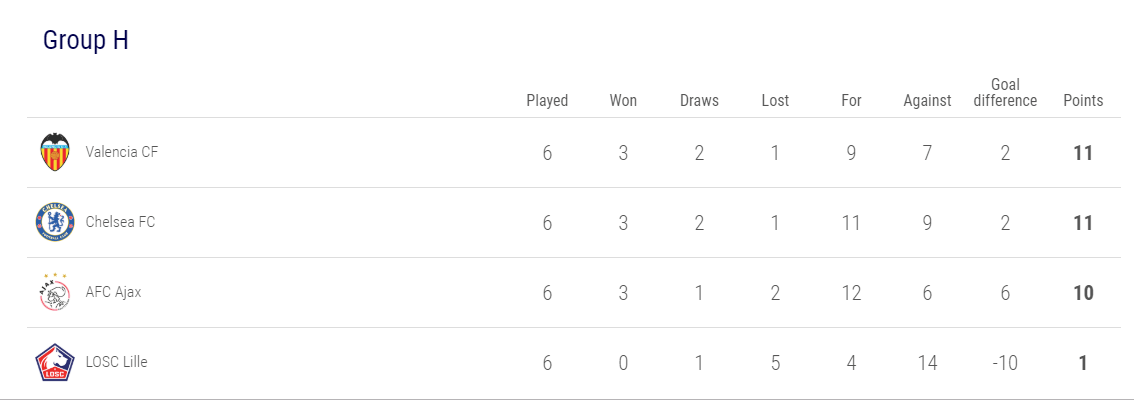
Task: Click the AFC Ajax club logo
Action: pos(54,292)
